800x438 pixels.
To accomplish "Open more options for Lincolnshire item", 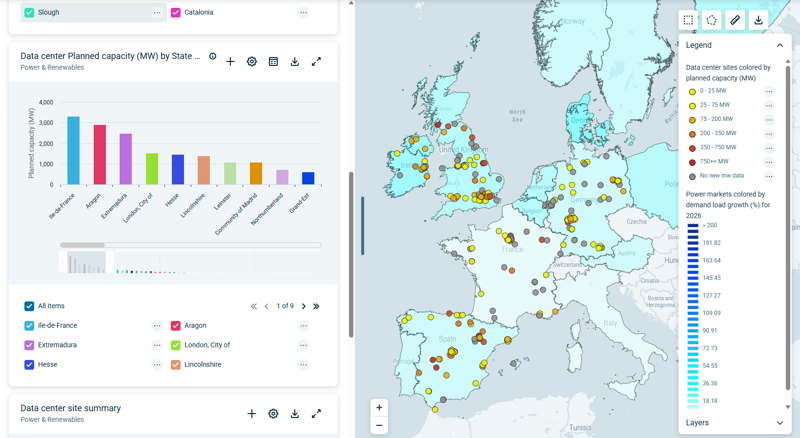I will point(303,365).
